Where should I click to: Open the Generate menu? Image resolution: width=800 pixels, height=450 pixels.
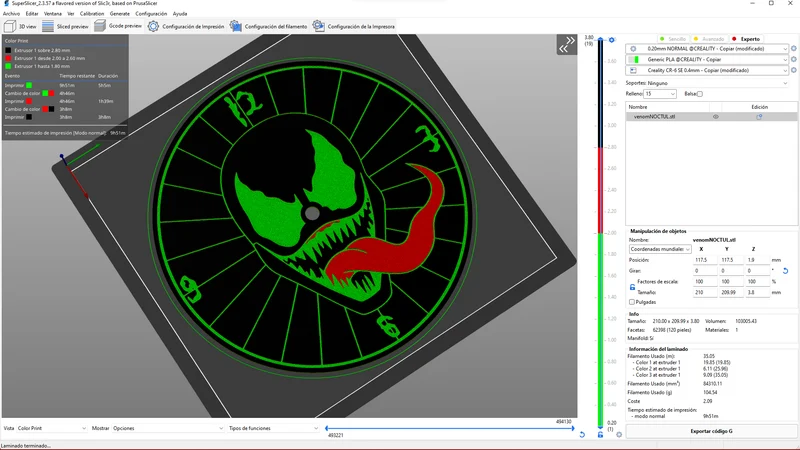[119, 14]
